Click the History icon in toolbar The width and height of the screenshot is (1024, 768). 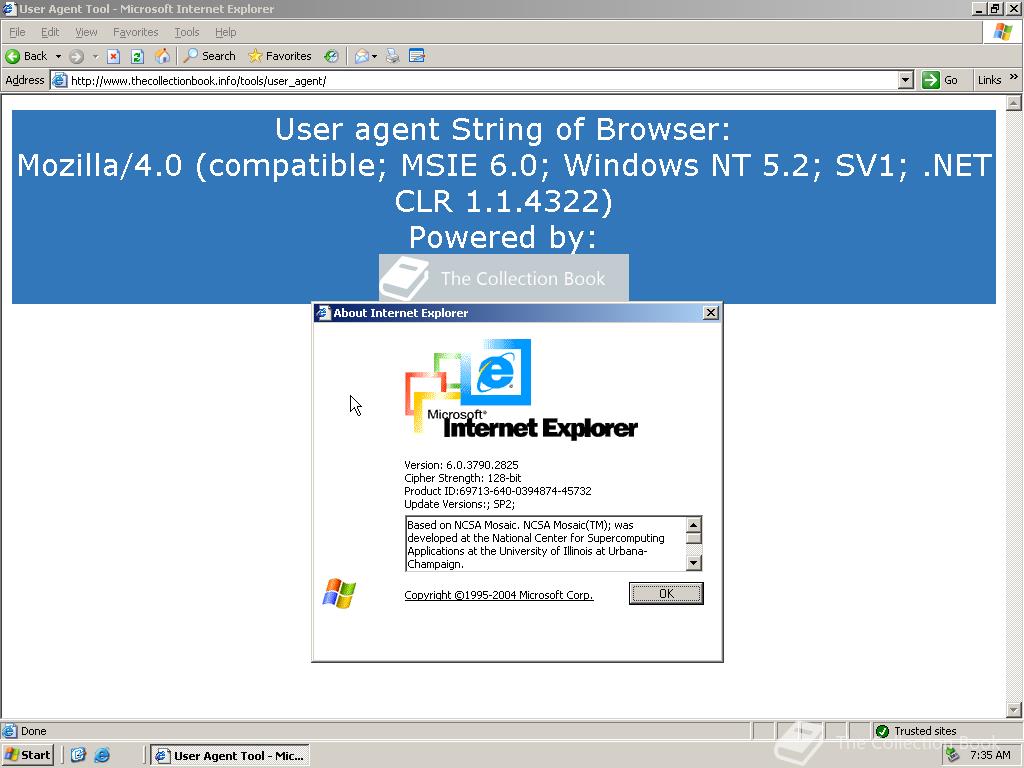[x=332, y=56]
